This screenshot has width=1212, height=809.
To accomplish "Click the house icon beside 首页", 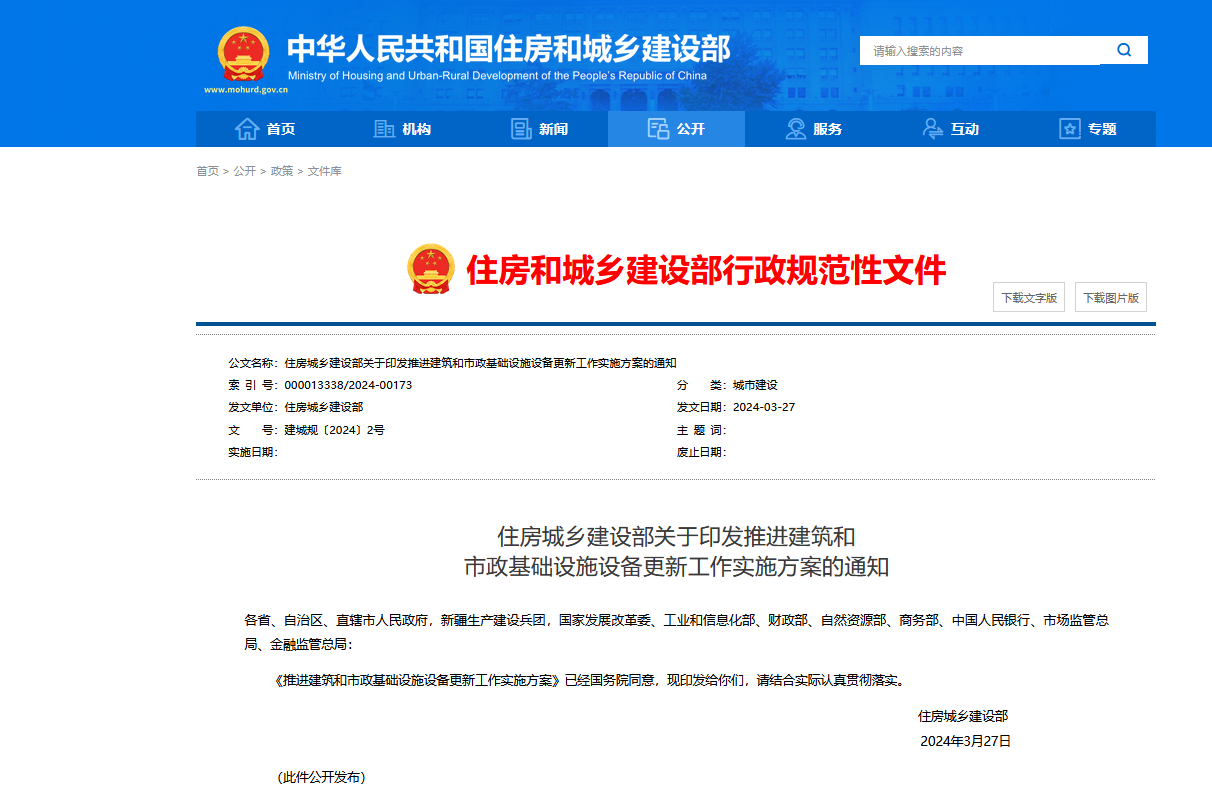I will 247,129.
